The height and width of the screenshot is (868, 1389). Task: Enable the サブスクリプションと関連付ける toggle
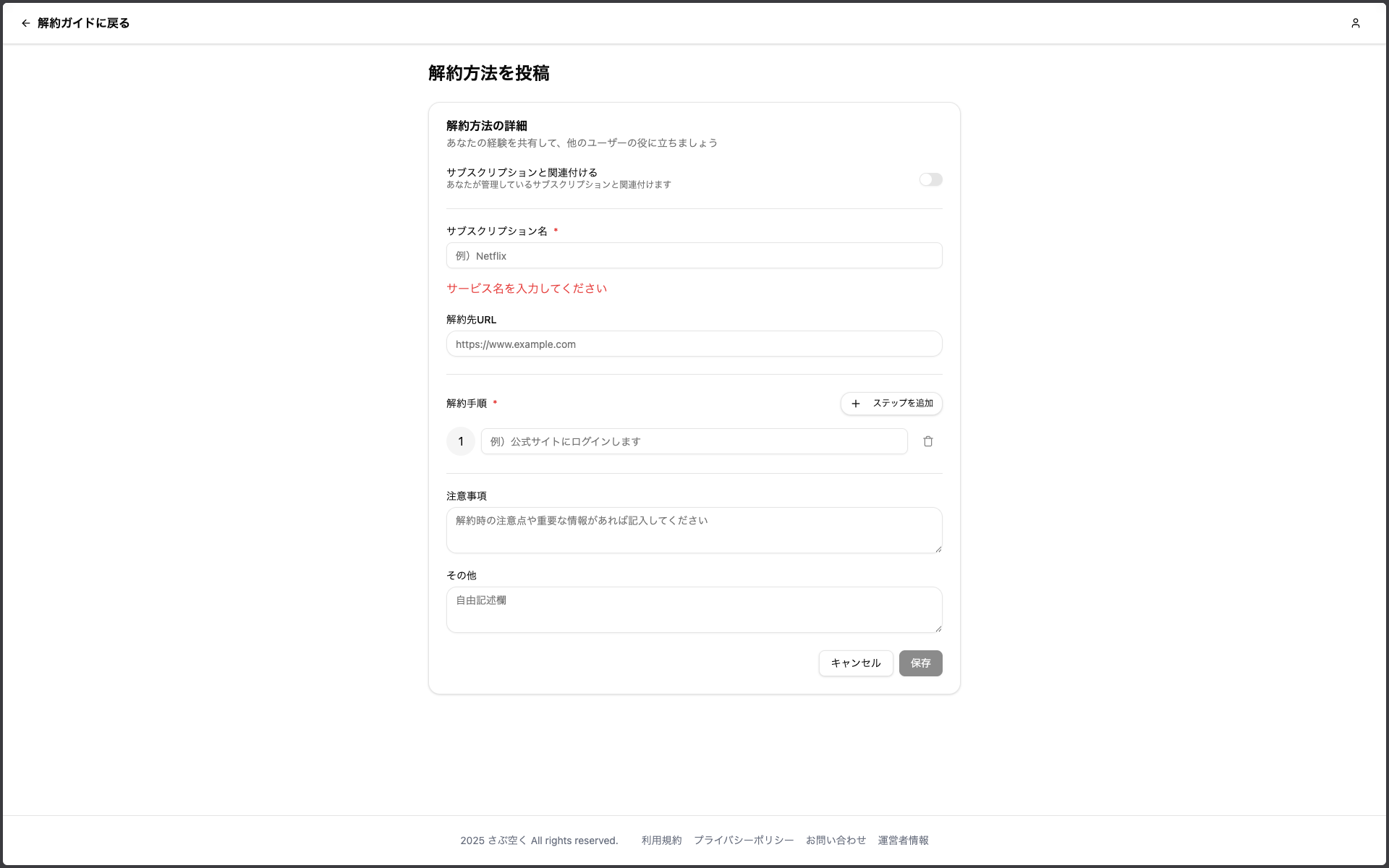coord(930,179)
